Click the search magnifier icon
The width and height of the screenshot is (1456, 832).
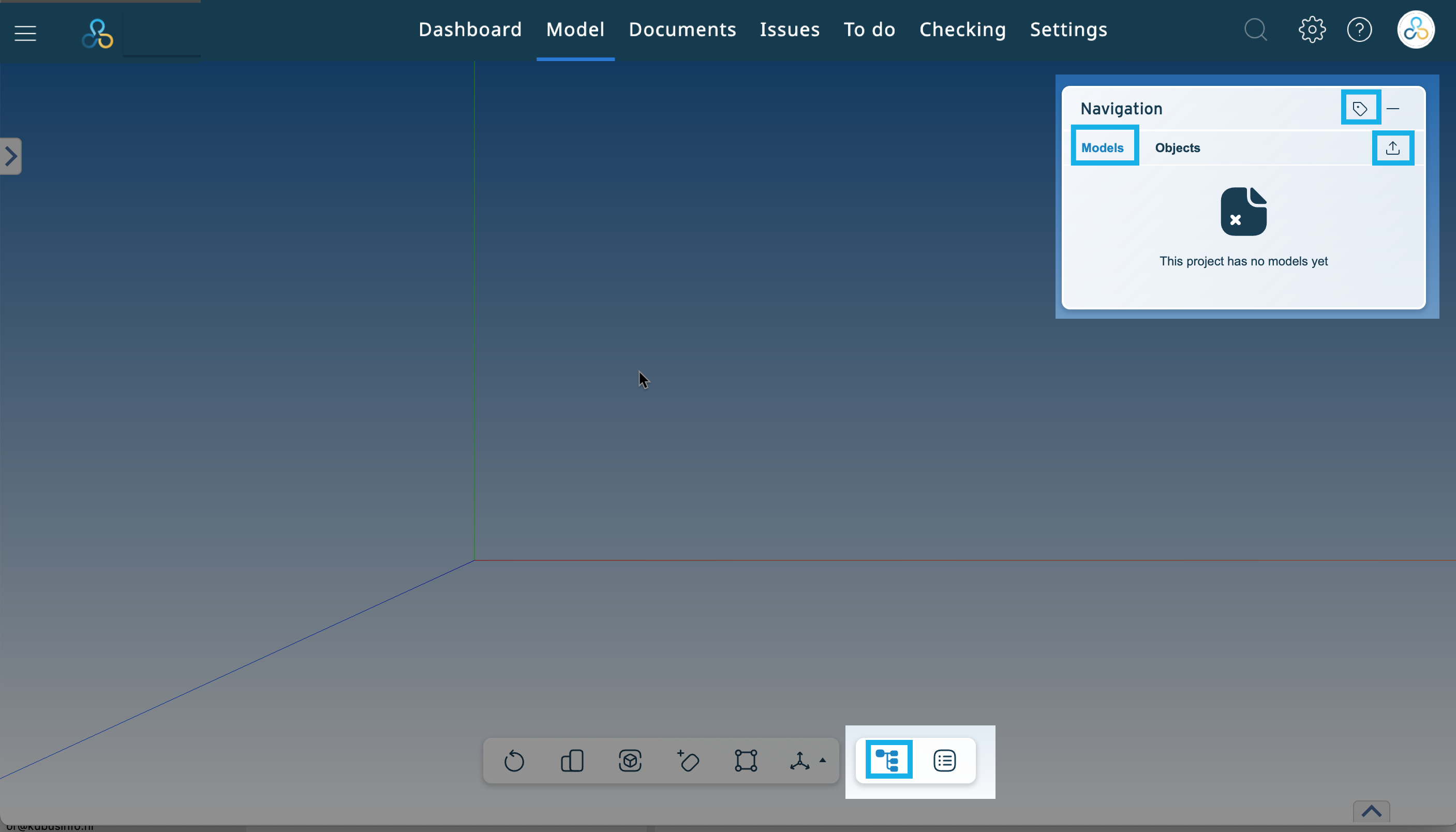[1255, 29]
